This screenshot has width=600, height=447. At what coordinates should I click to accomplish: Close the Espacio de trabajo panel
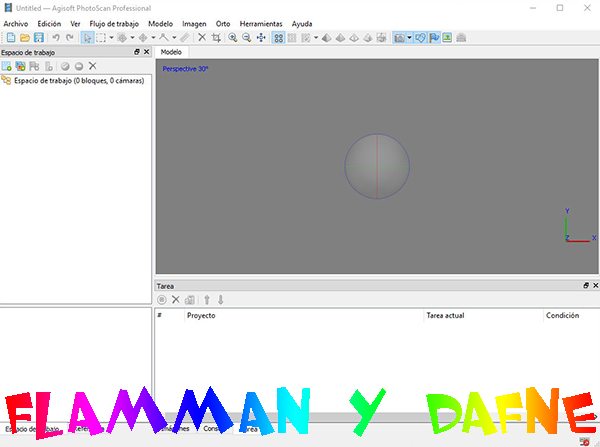point(146,52)
